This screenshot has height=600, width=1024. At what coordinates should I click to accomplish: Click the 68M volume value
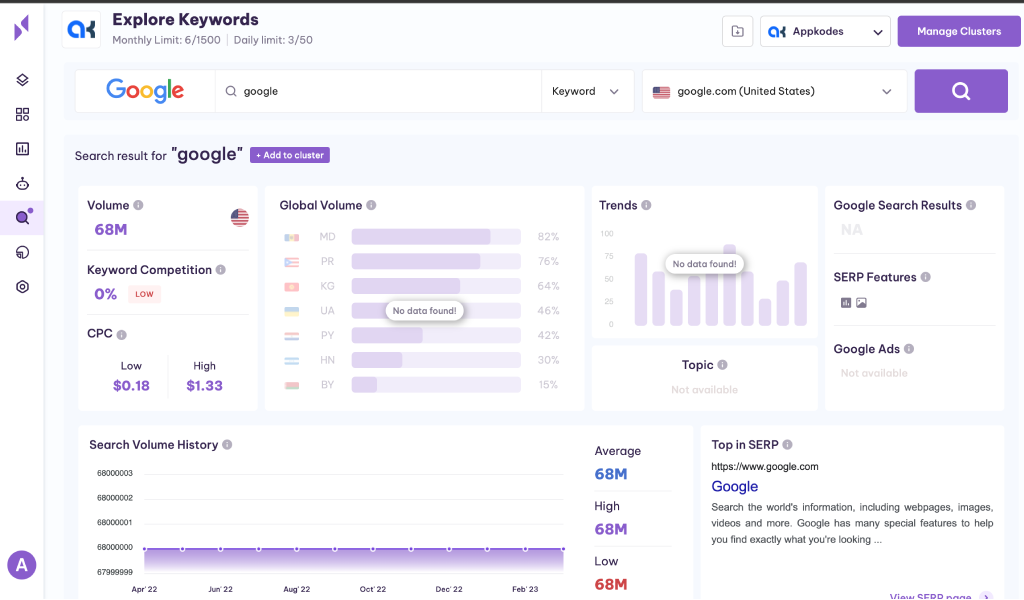click(111, 230)
